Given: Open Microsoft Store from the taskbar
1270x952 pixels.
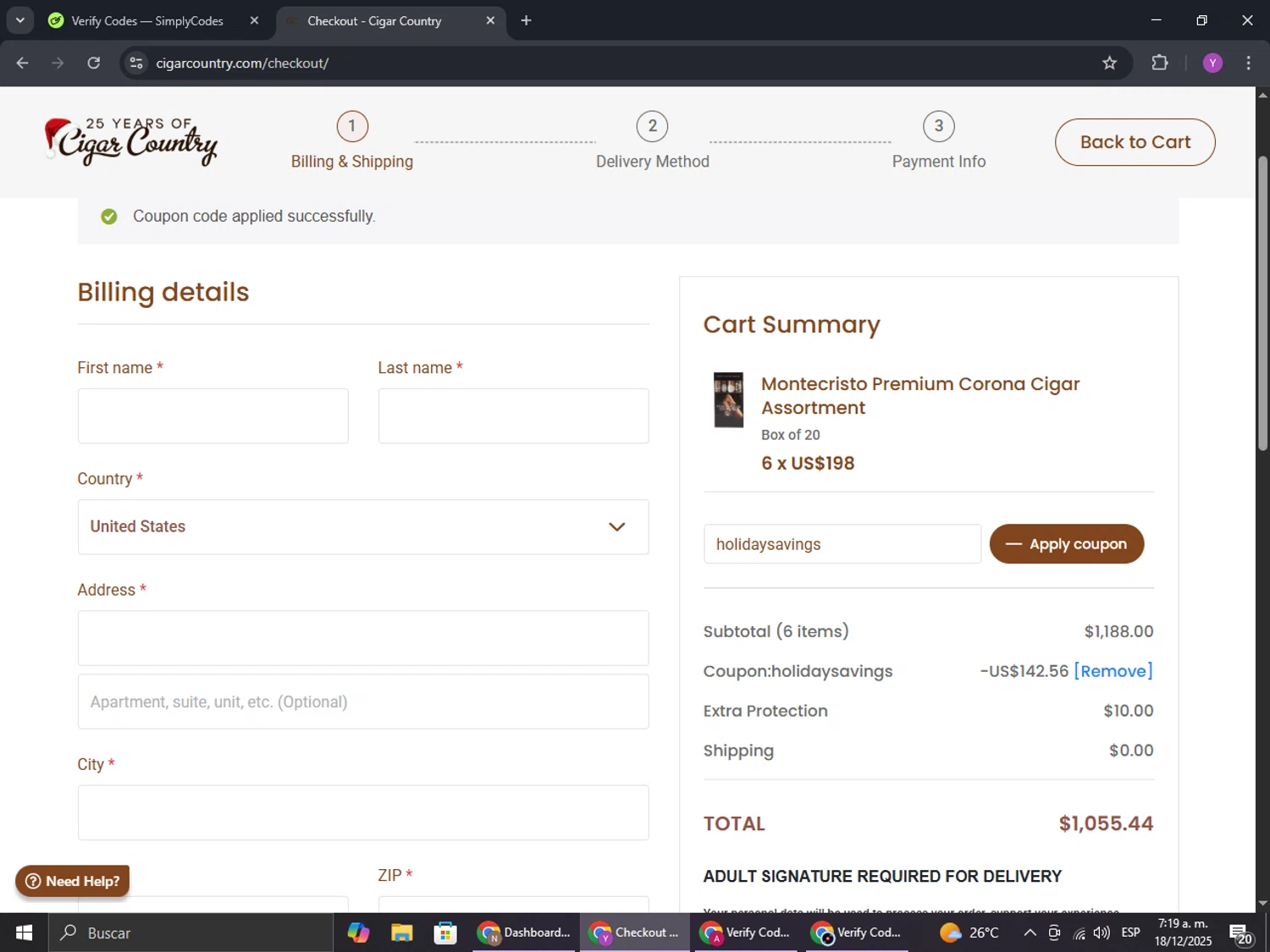Looking at the screenshot, I should pos(444,933).
